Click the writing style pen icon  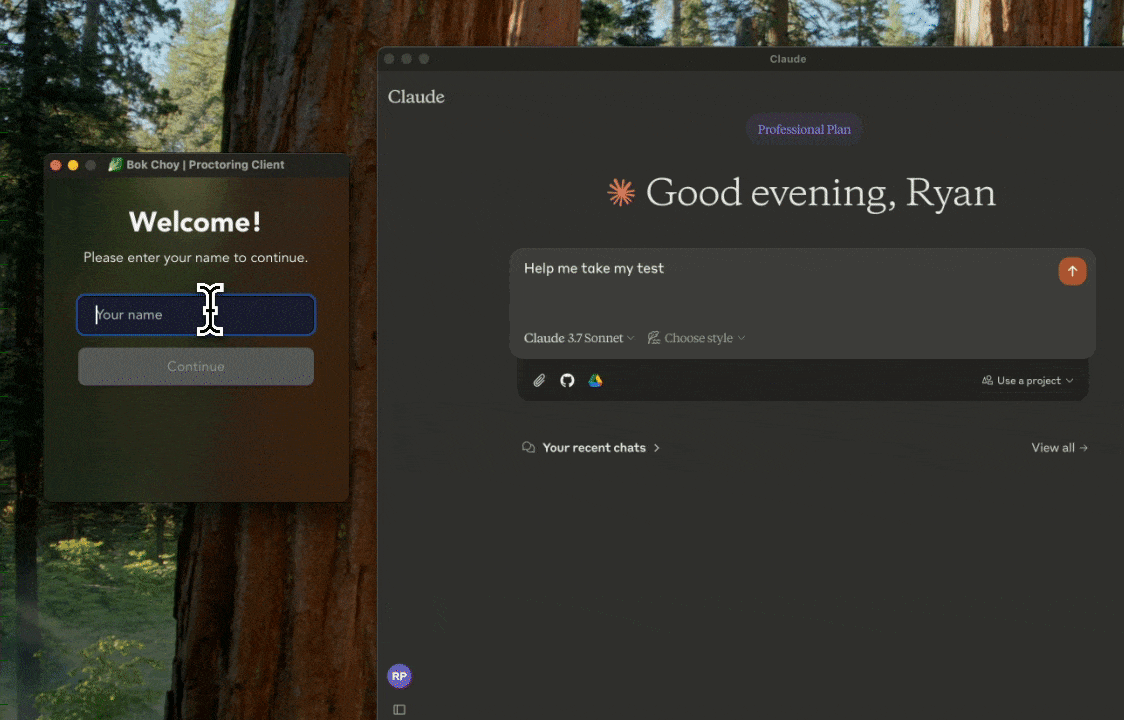tap(653, 338)
